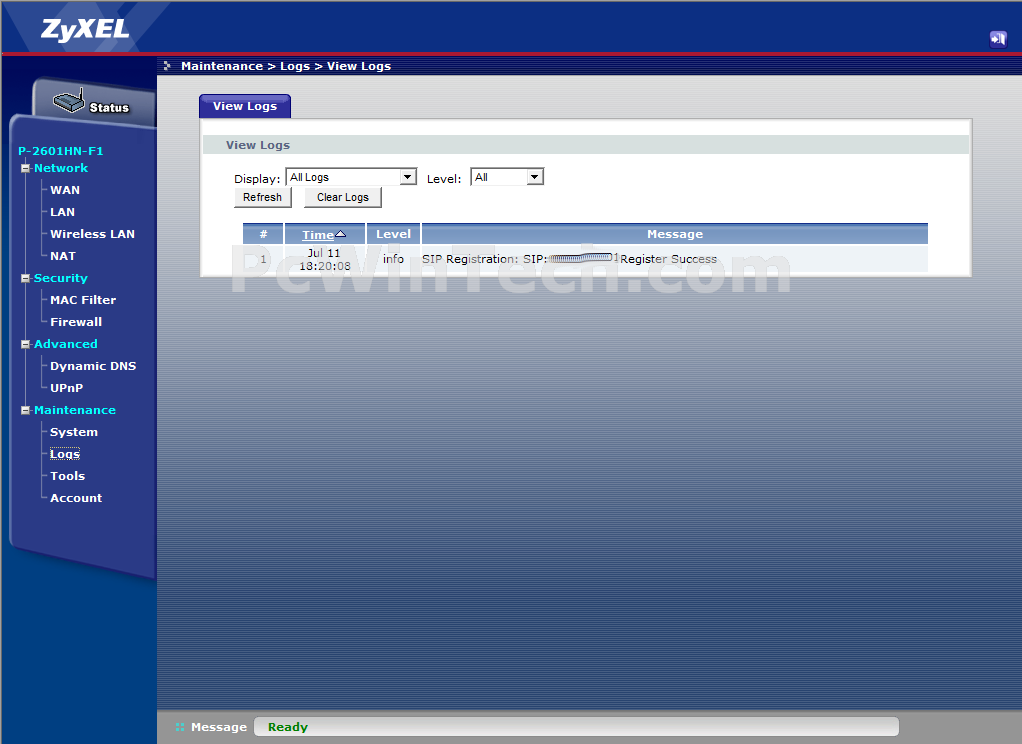The width and height of the screenshot is (1022, 744).
Task: Click the Maintenance heading link
Action: click(75, 410)
